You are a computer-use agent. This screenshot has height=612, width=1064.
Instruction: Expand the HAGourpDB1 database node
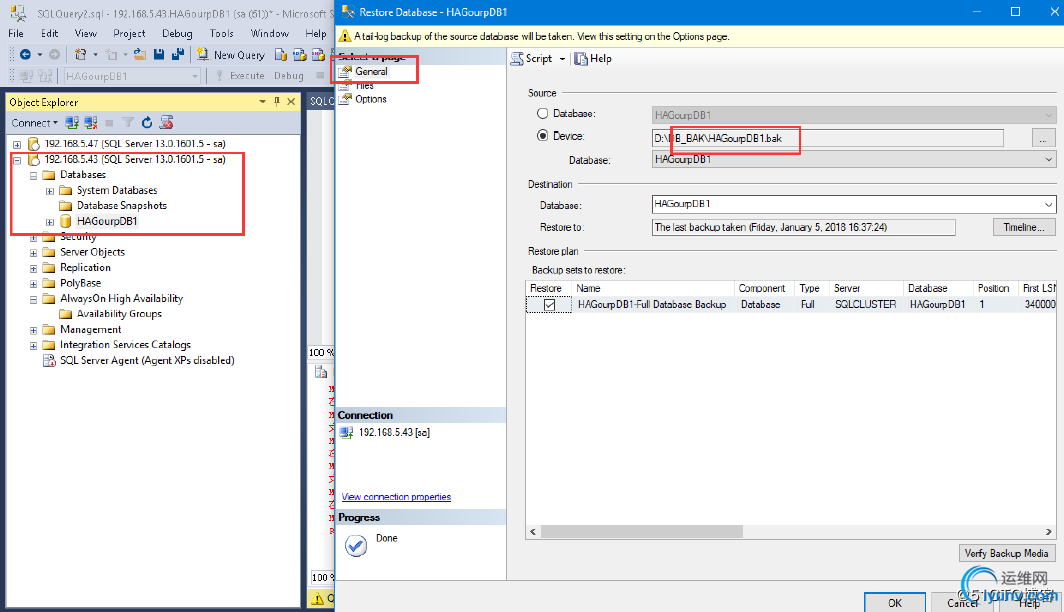[x=50, y=222]
